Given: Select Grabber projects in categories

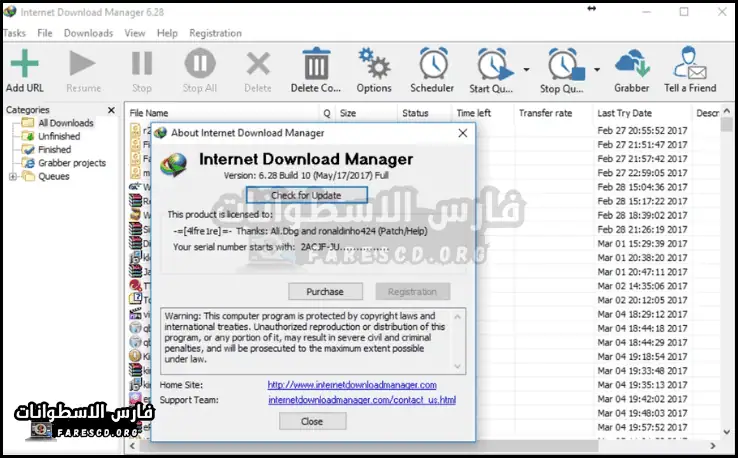Looking at the screenshot, I should (71, 163).
